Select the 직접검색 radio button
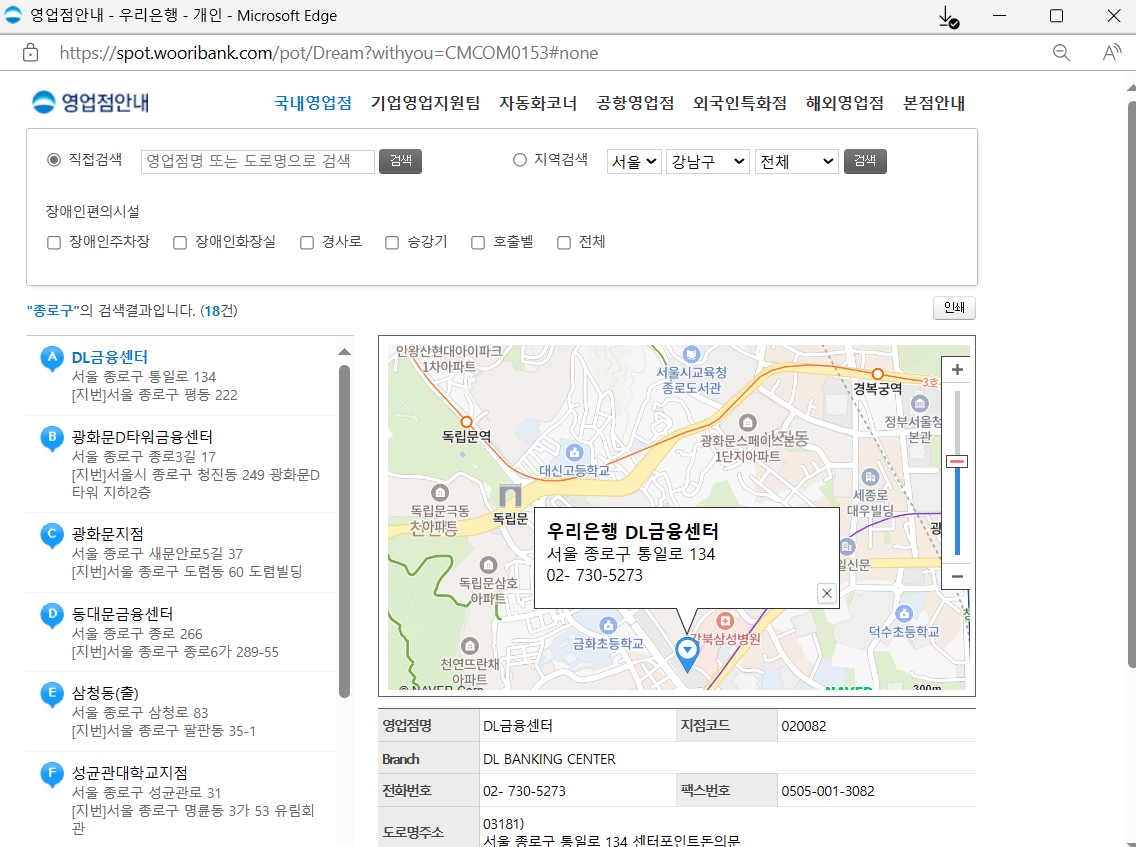The image size is (1136, 847). coord(54,159)
